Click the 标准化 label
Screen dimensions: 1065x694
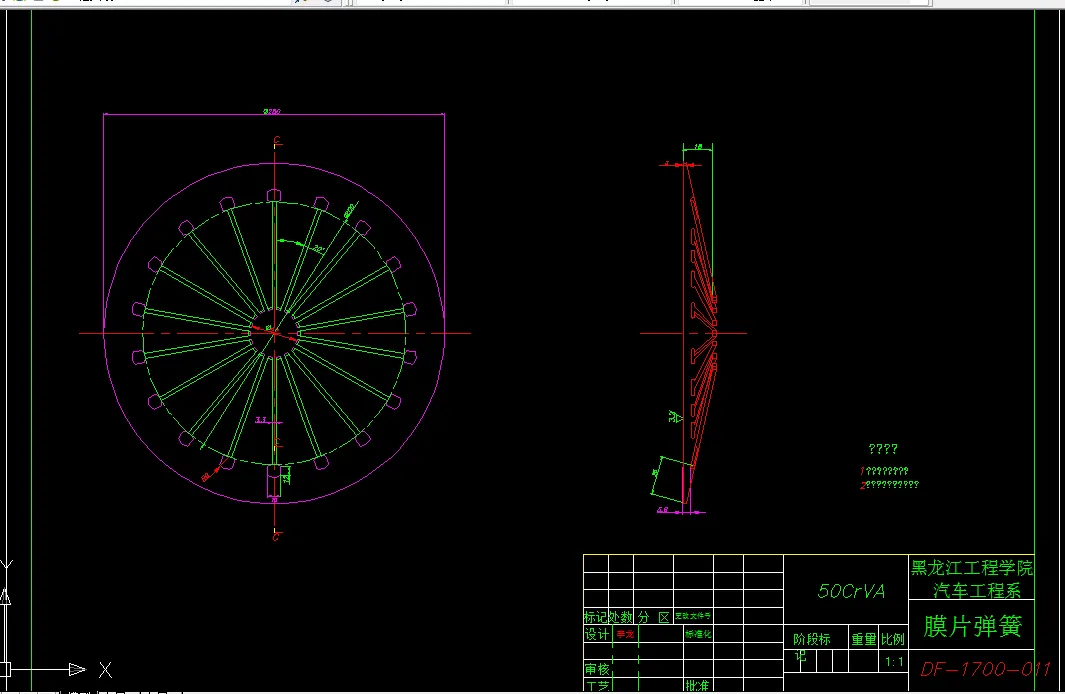pos(698,634)
